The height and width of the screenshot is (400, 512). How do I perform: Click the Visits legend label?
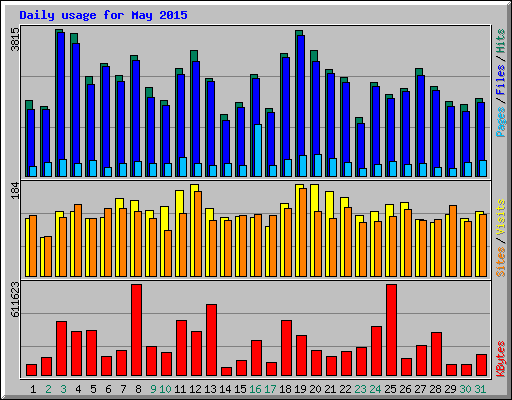point(501,217)
